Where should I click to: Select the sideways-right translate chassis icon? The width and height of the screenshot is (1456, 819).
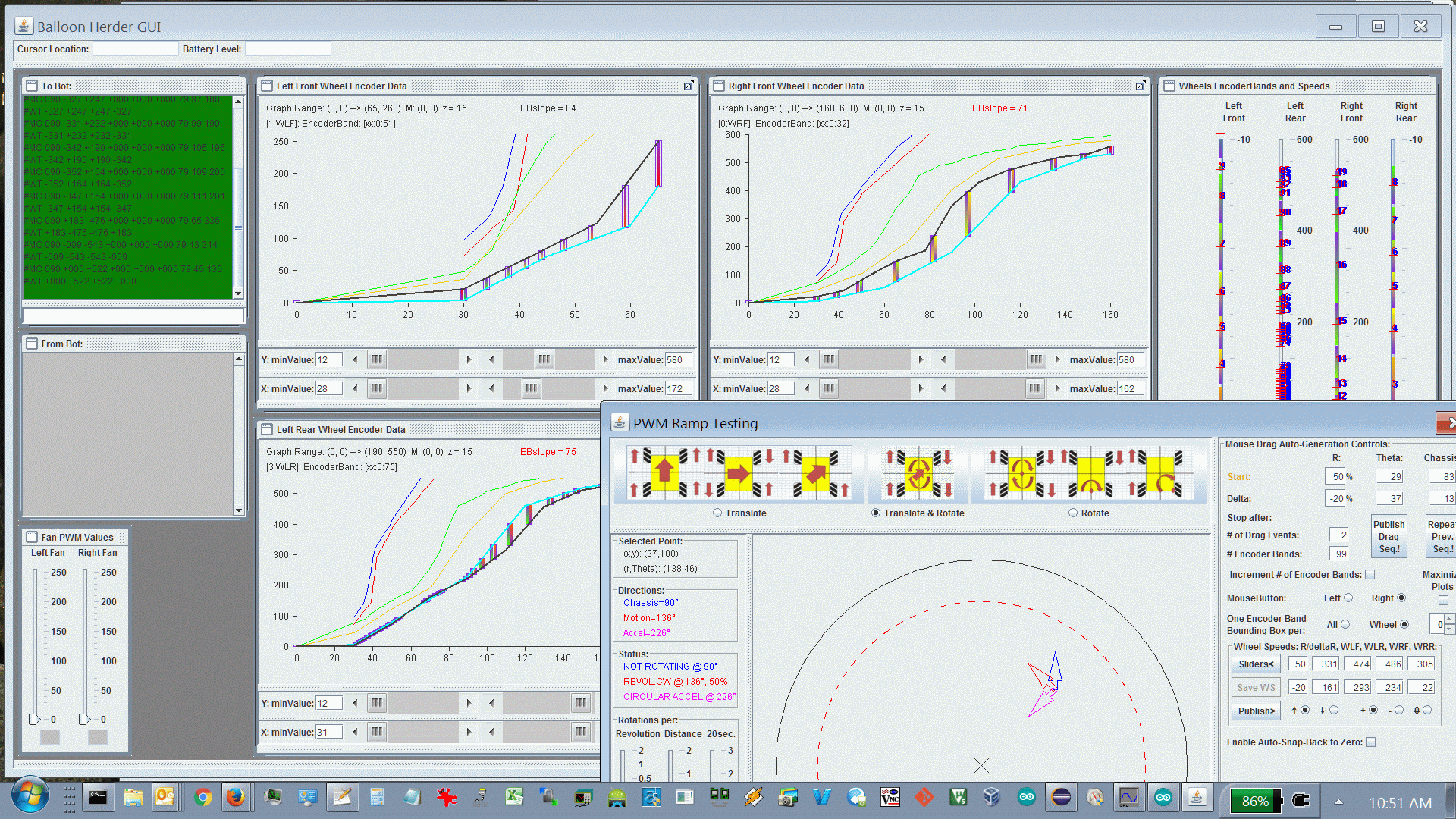click(x=739, y=473)
